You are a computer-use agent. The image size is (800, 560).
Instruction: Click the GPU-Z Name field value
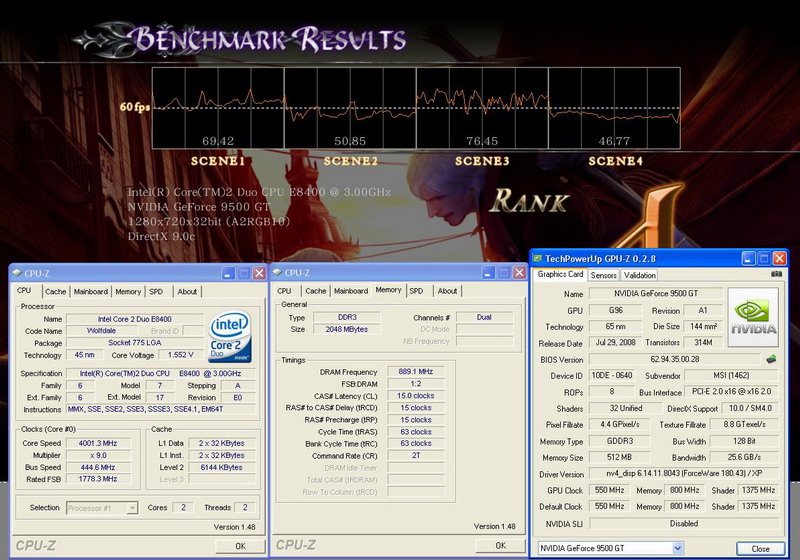click(x=656, y=293)
